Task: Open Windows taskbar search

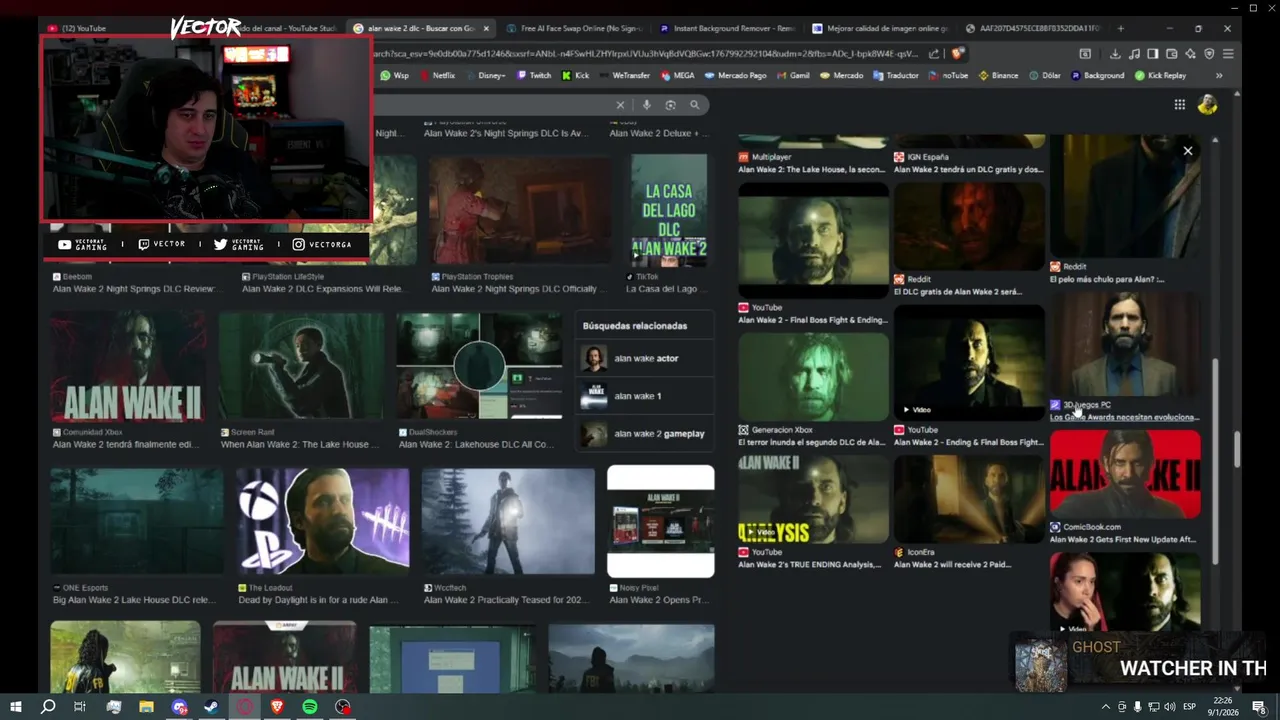Action: point(48,707)
